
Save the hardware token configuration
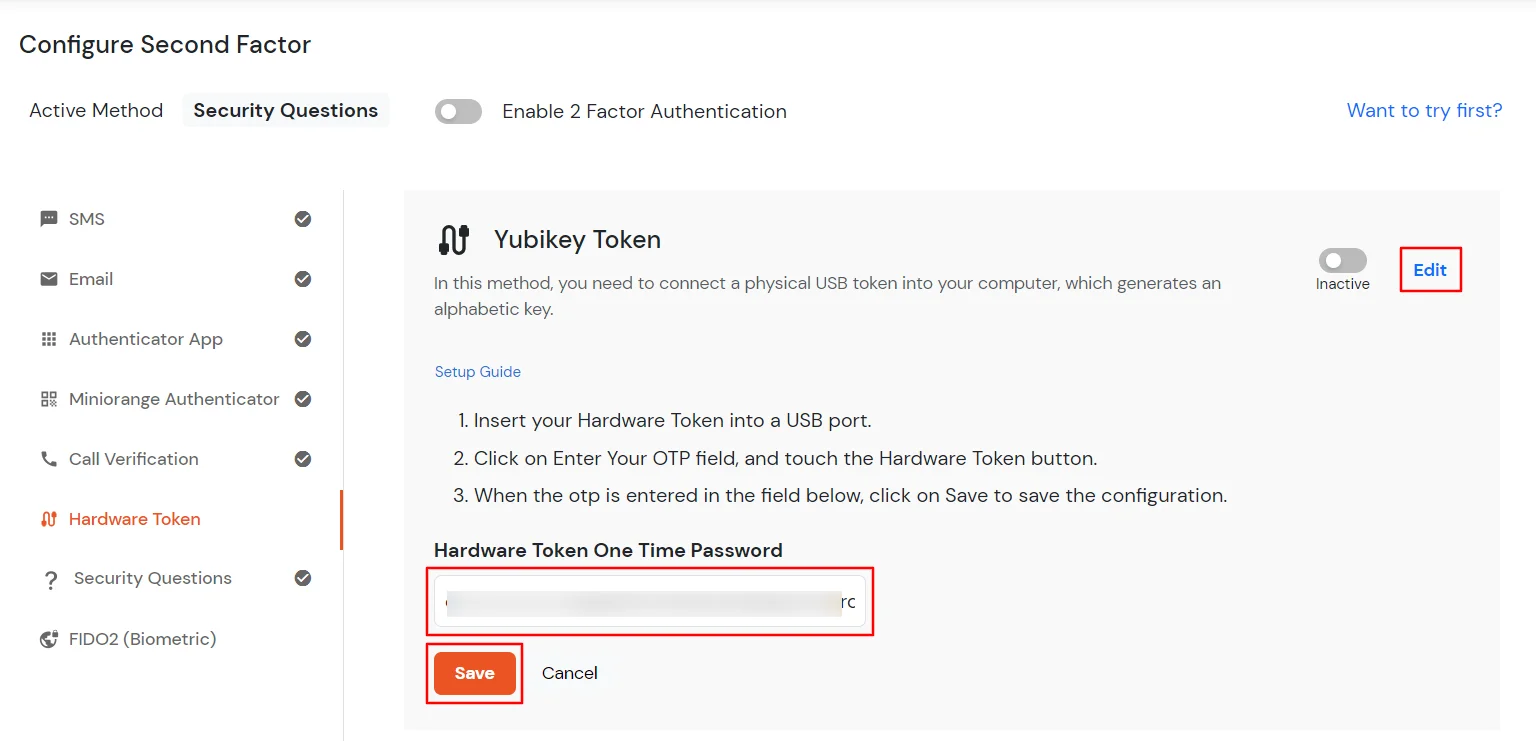click(x=474, y=672)
